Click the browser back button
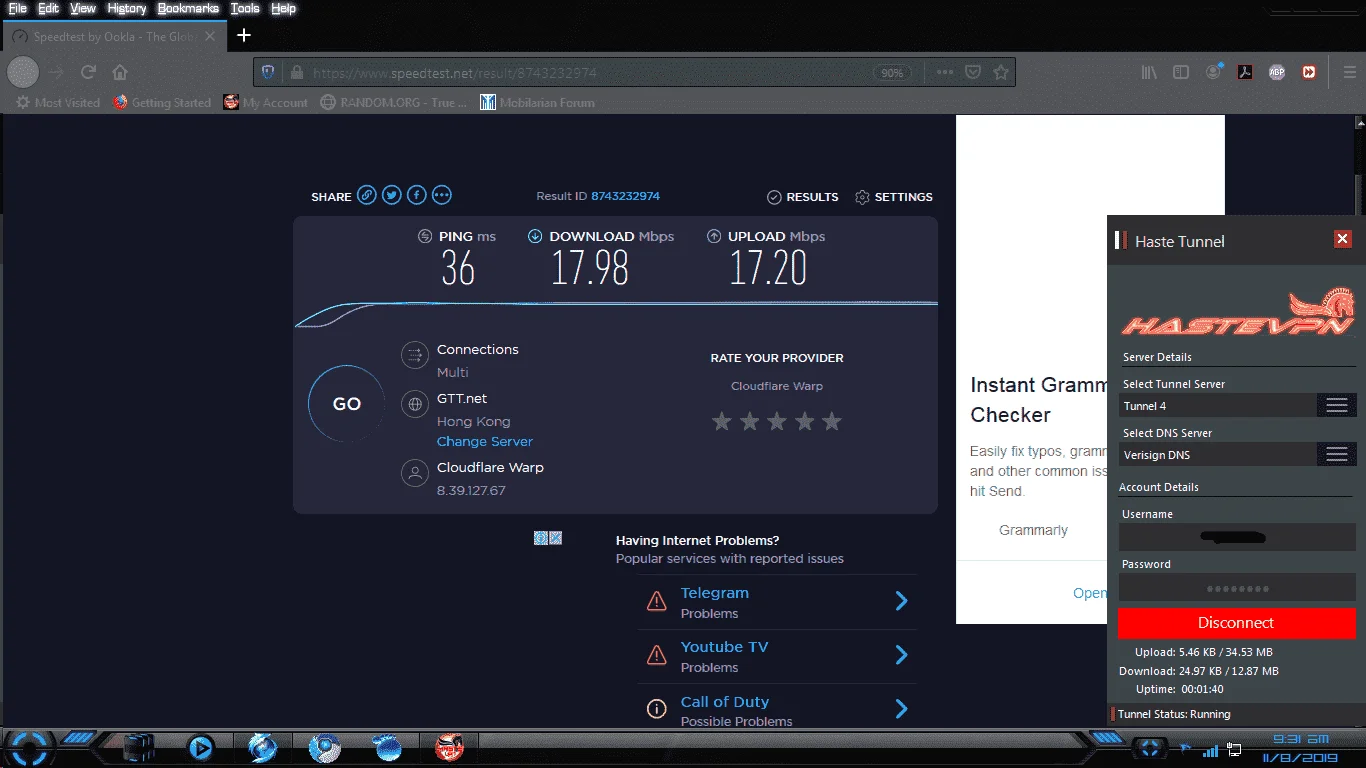 (x=23, y=72)
